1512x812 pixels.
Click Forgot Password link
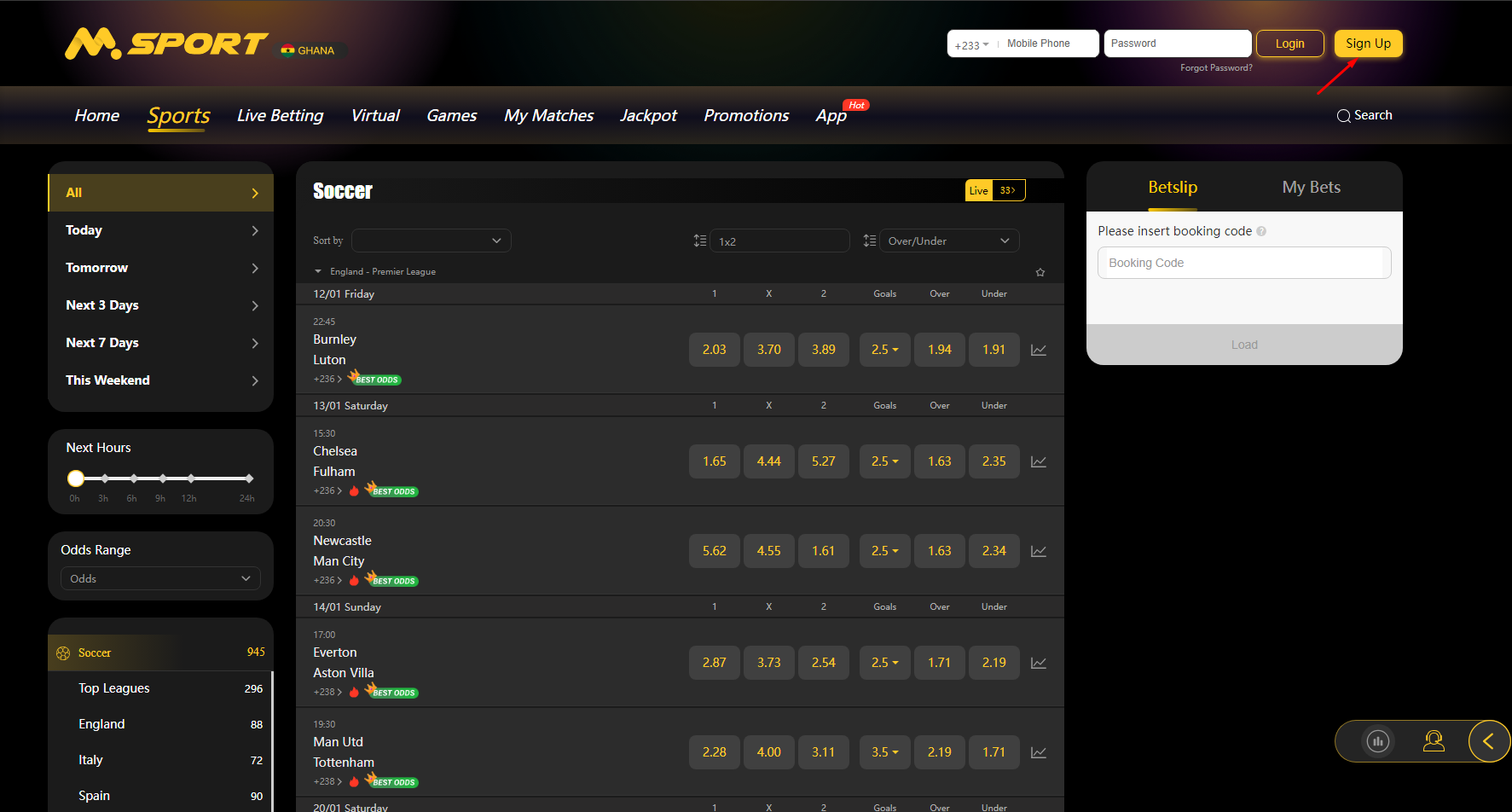coord(1216,67)
